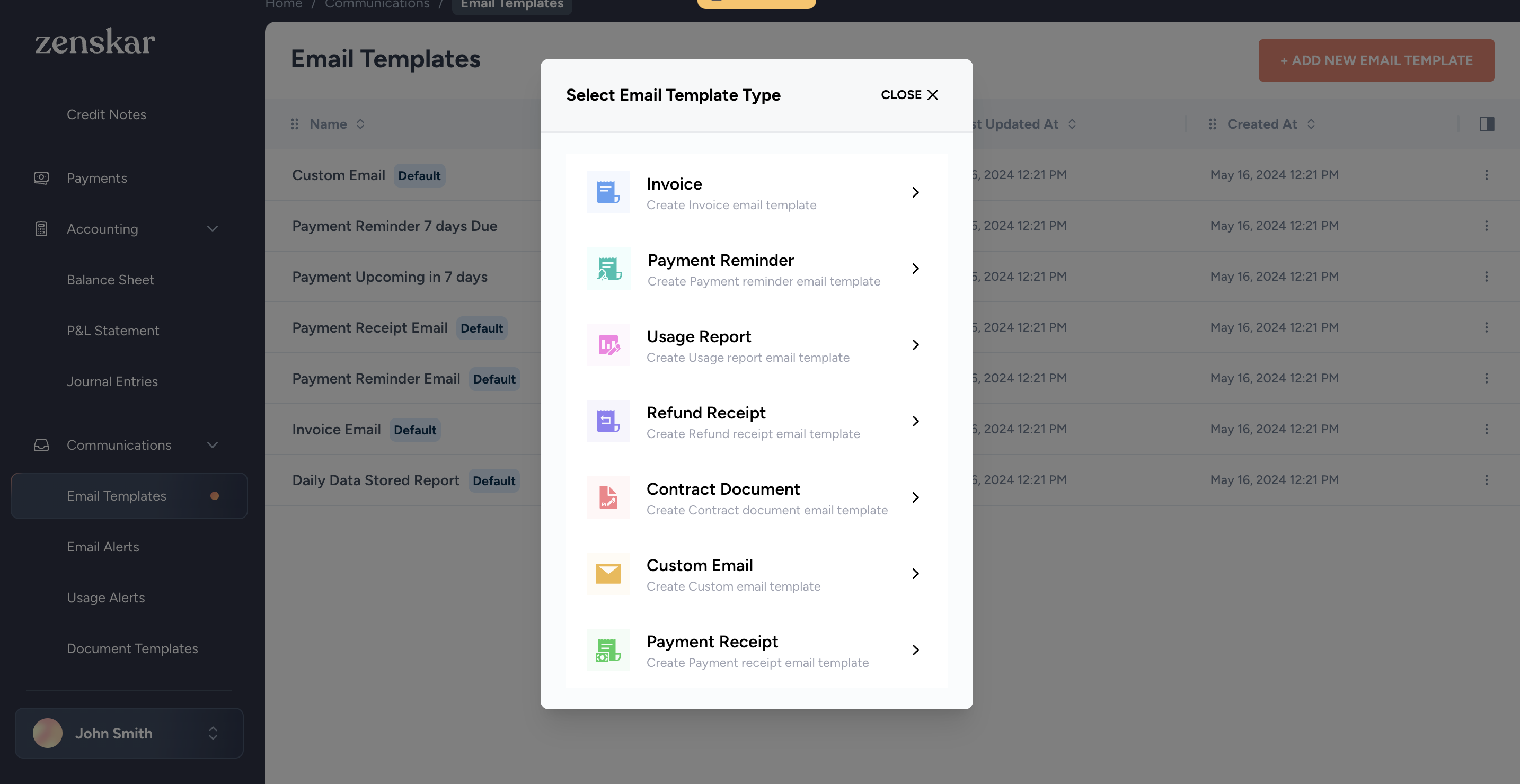Open the John Smith account switcher

tap(129, 733)
